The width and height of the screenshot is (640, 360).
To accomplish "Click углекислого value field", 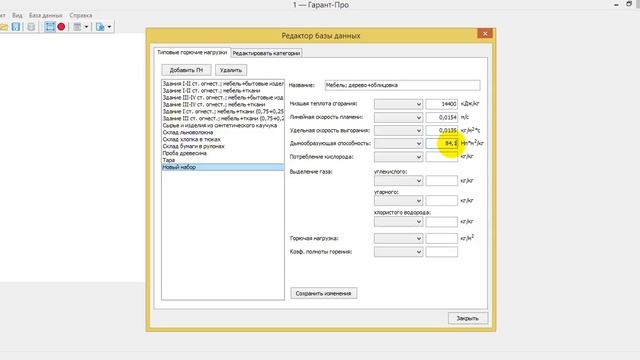I will pyautogui.click(x=442, y=181).
